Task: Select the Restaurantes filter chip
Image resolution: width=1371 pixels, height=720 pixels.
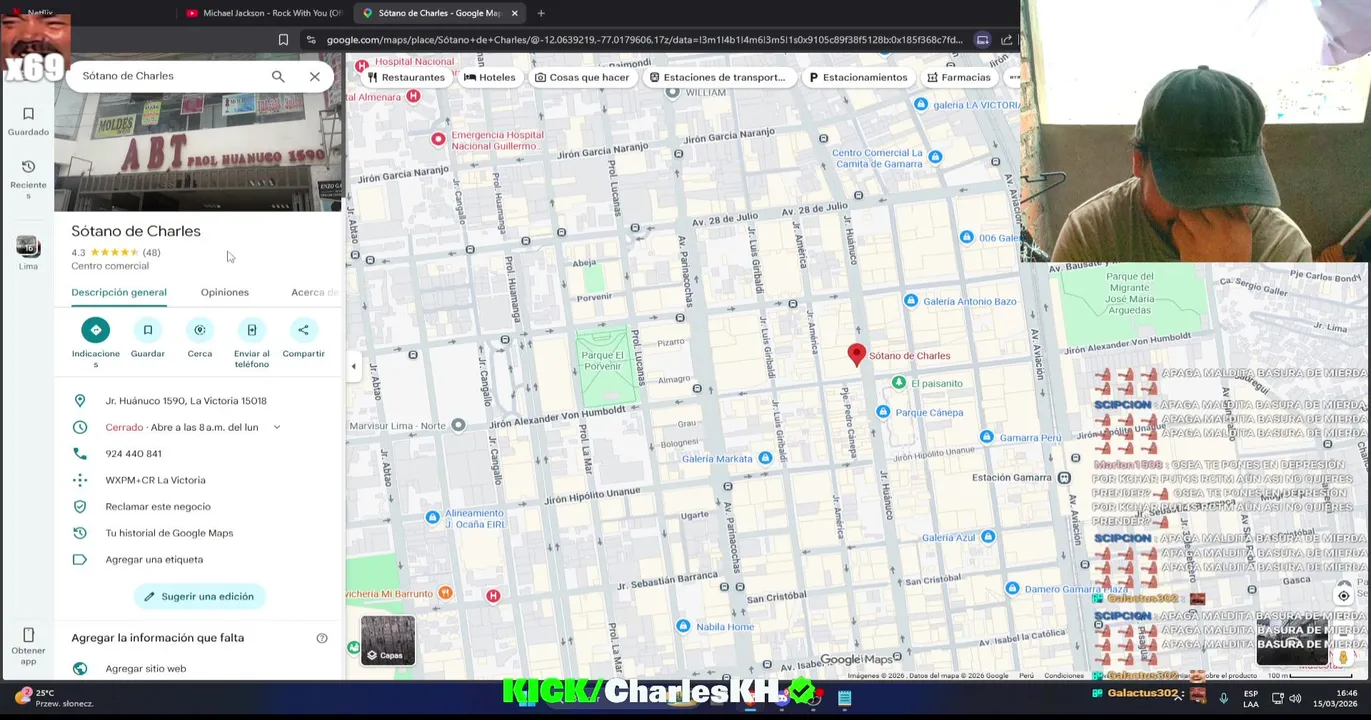Action: coord(407,77)
